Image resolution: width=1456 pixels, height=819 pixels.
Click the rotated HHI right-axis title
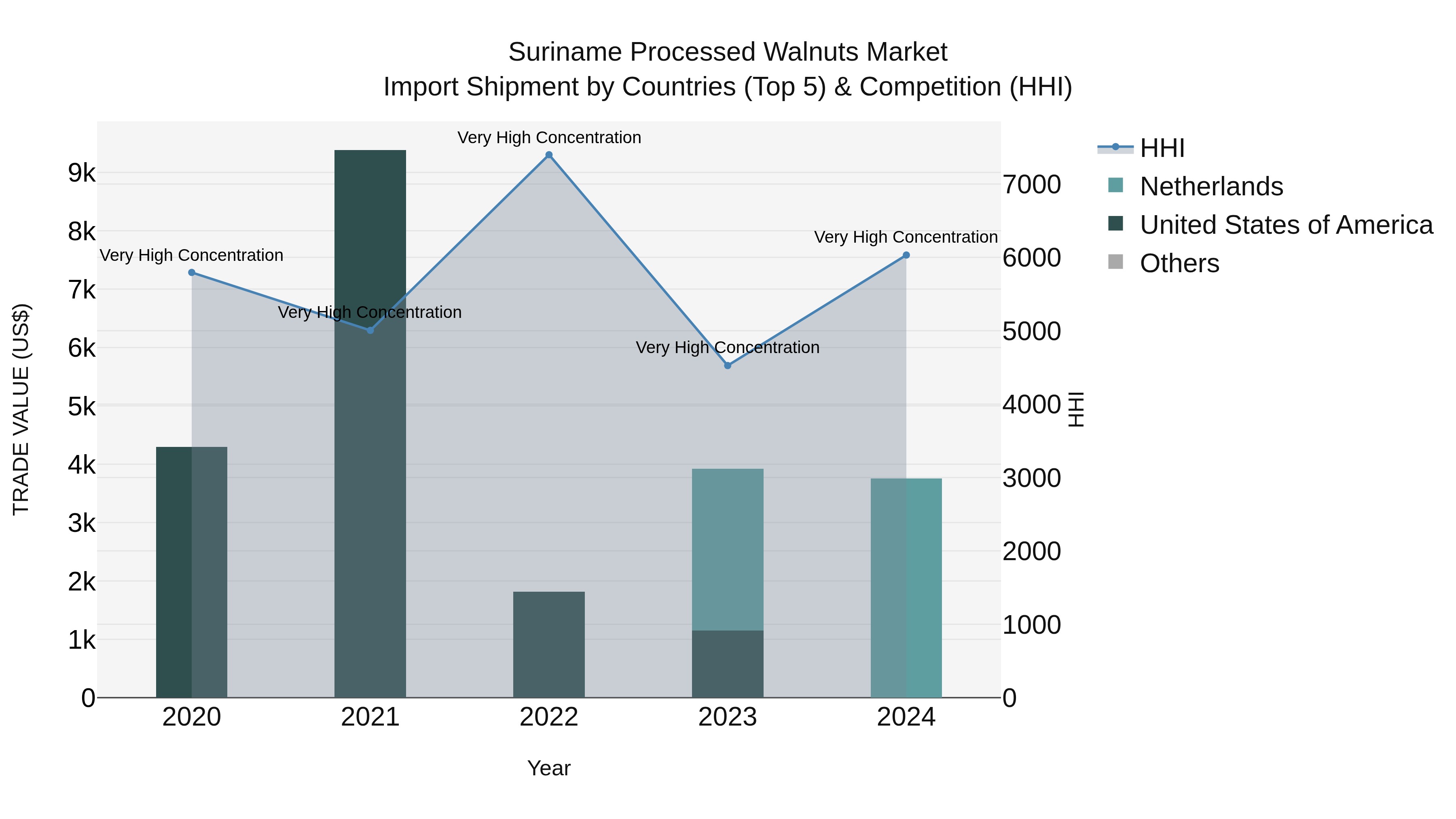tap(1075, 409)
